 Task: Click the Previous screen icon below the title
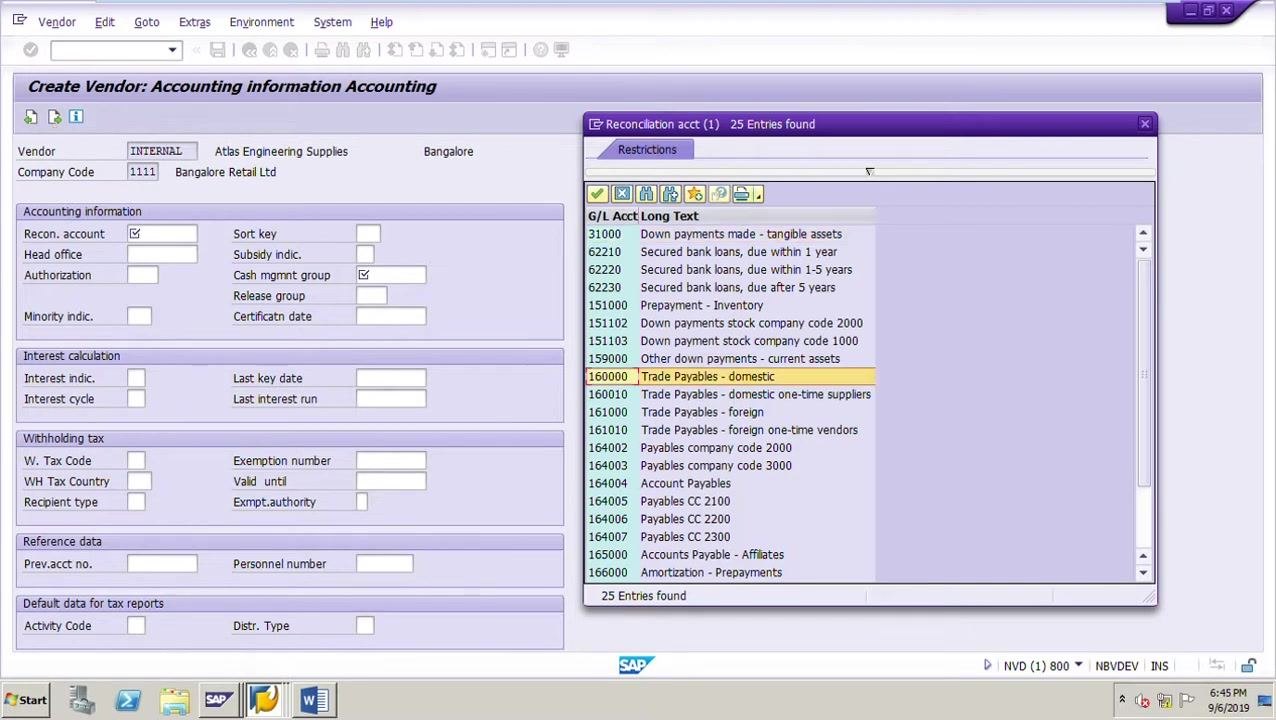coord(31,117)
